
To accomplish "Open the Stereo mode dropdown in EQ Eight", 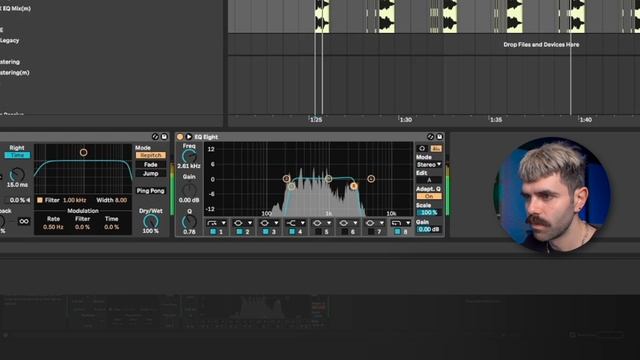I will tap(429, 164).
